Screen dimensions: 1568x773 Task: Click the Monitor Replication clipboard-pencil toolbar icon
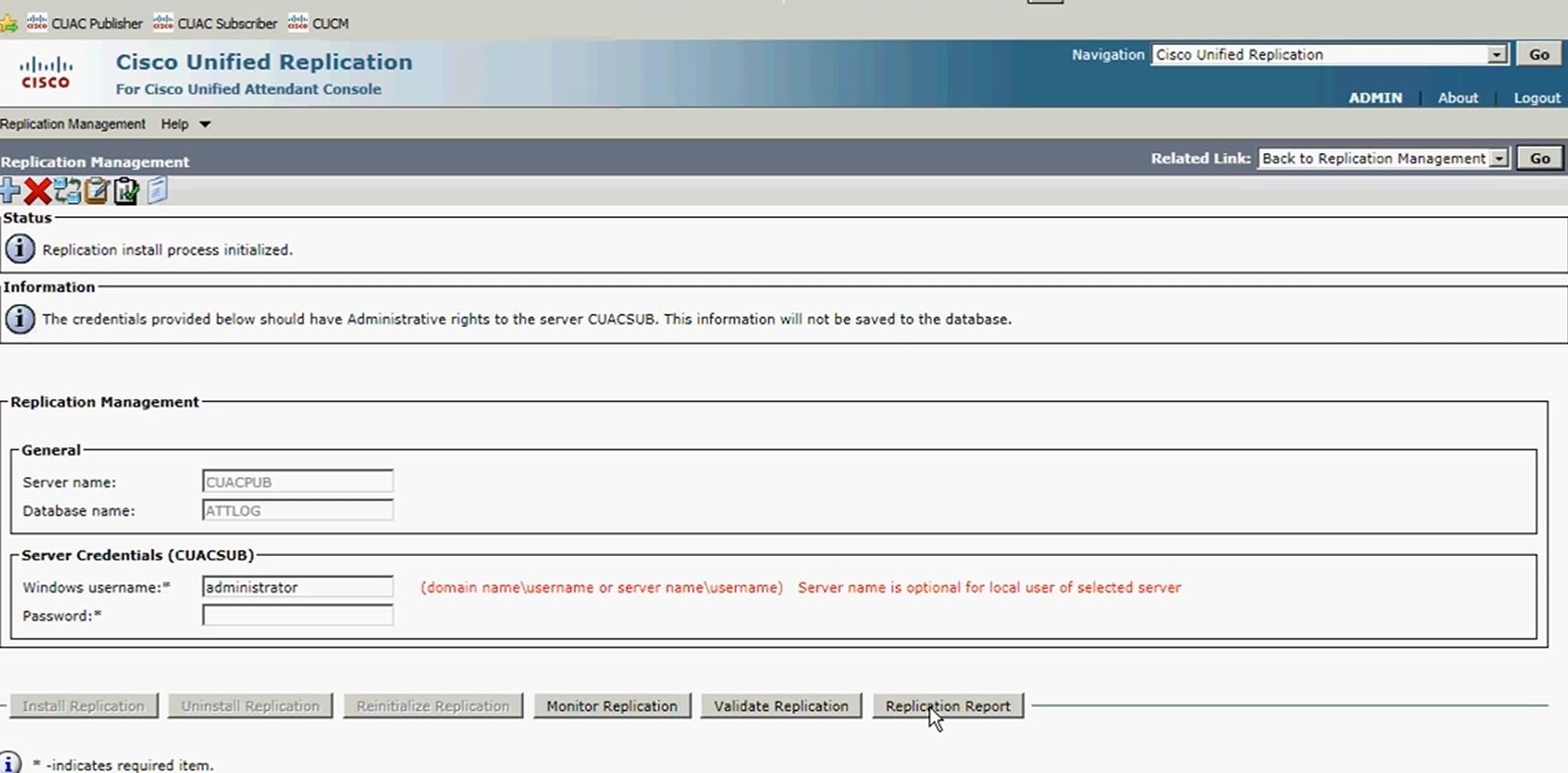(96, 191)
